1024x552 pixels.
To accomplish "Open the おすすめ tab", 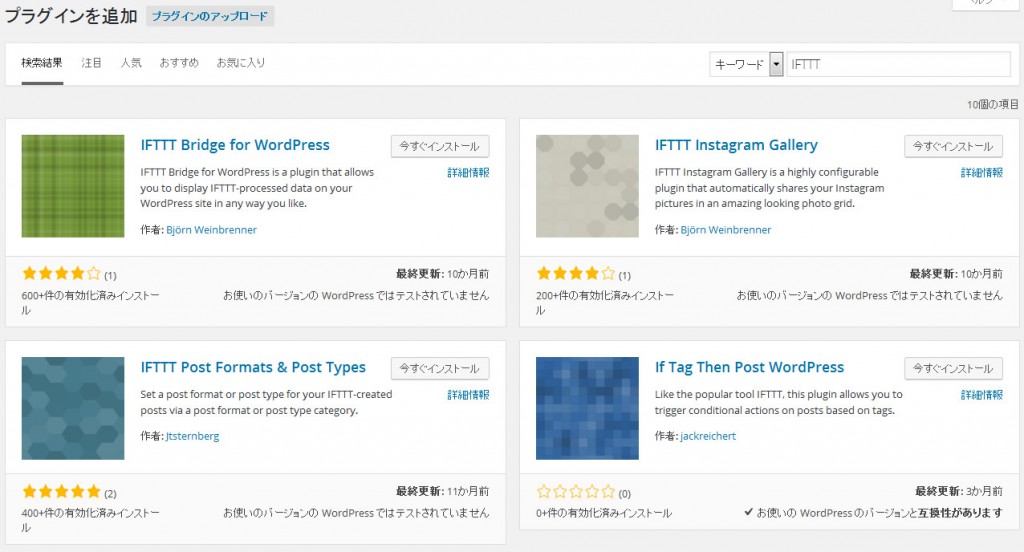I will [x=179, y=63].
